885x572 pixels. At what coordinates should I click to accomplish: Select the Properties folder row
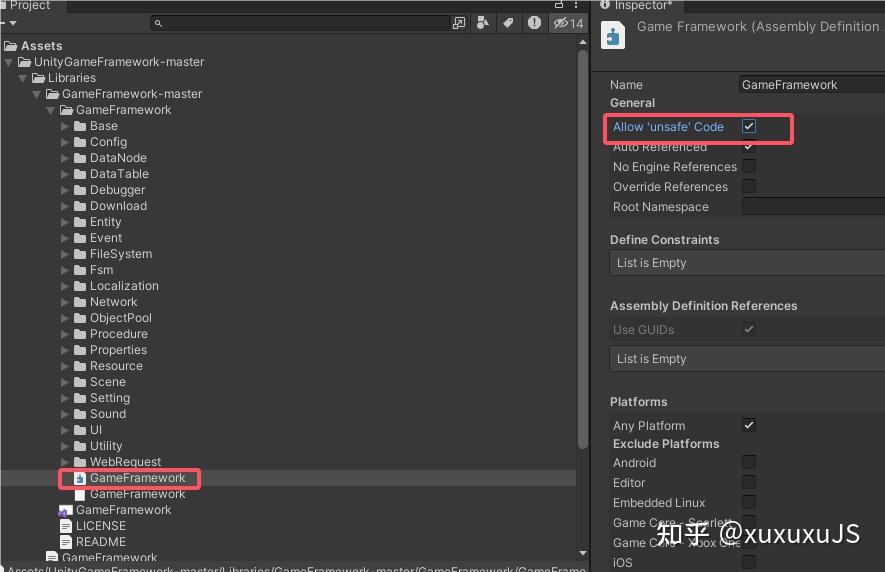288,350
